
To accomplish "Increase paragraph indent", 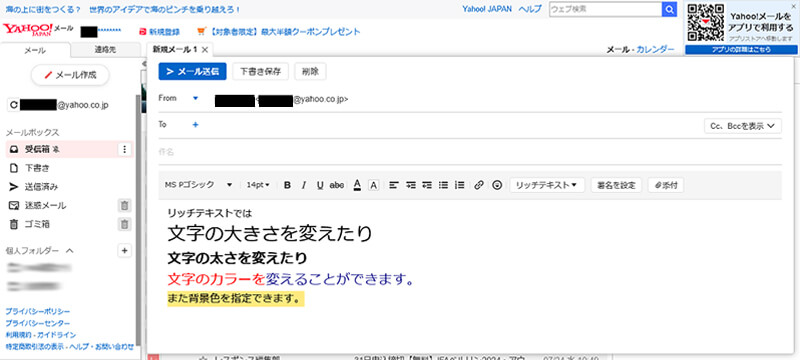I will pos(411,185).
